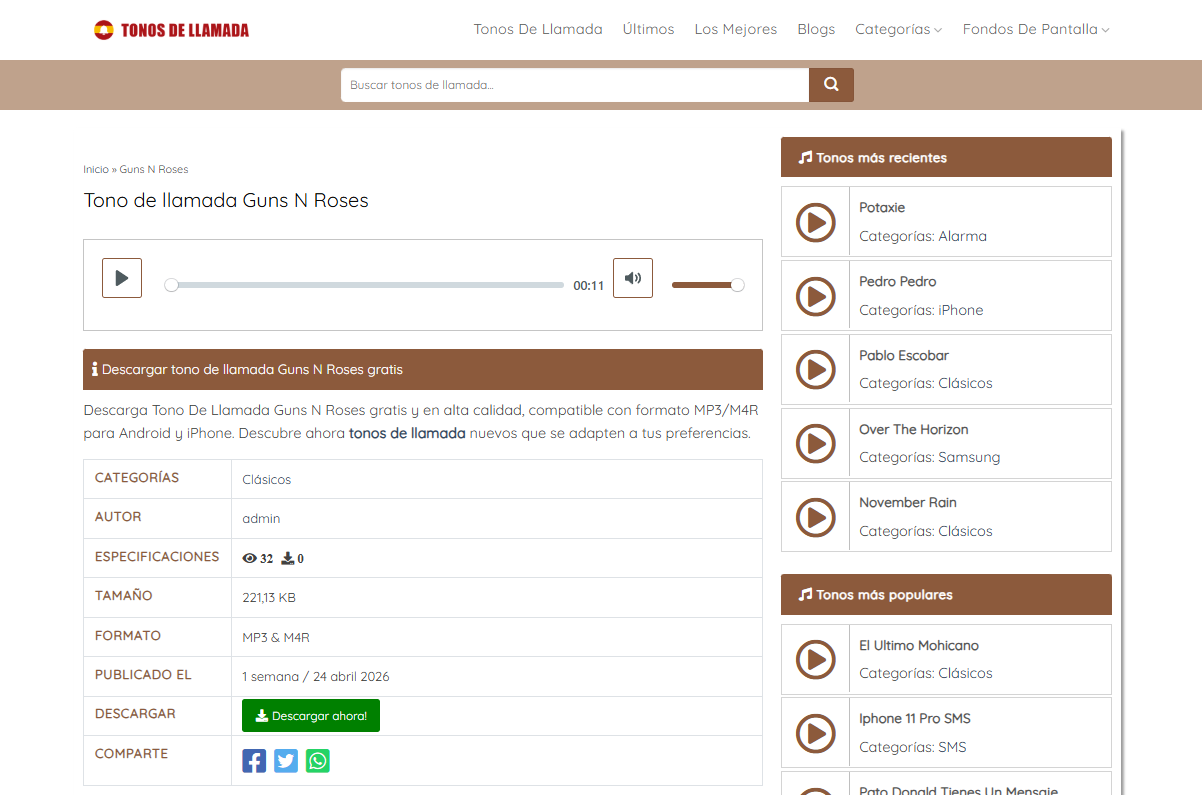Image resolution: width=1202 pixels, height=795 pixels.
Task: Play the Iphone 11 Pro SMS preview
Action: (816, 733)
